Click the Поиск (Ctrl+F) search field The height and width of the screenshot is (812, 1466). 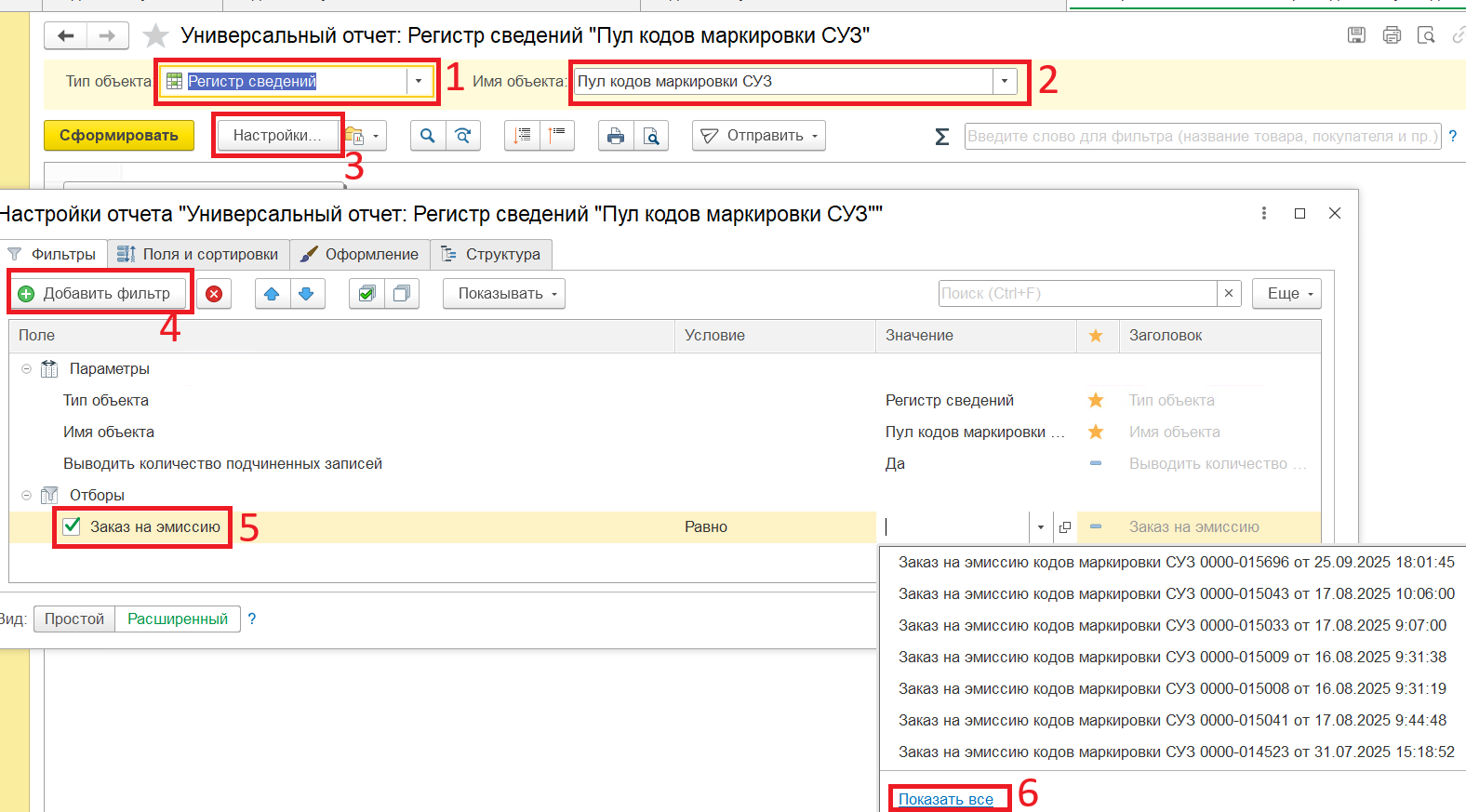[x=1077, y=294]
